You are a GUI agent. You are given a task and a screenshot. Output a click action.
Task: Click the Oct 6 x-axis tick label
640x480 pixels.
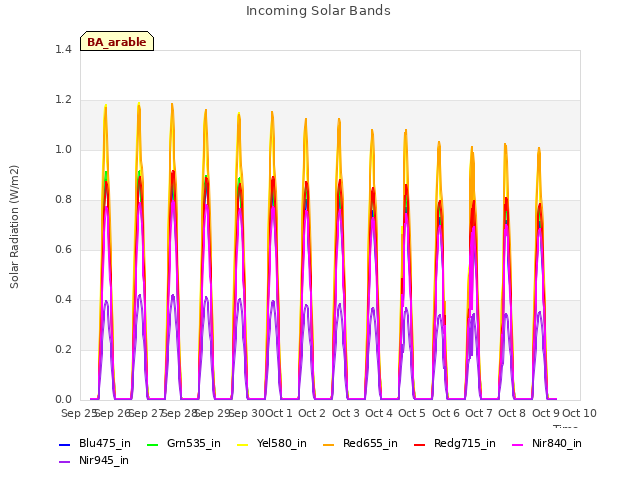click(446, 413)
